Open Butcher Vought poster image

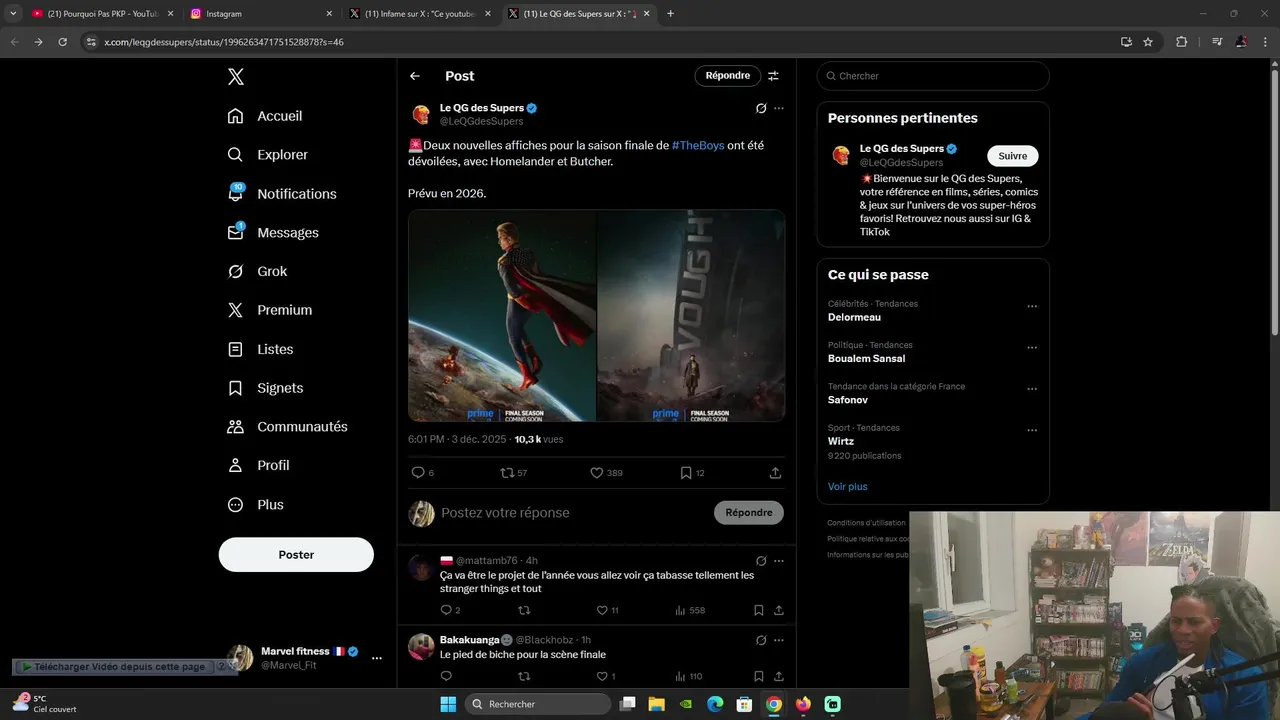[x=691, y=315]
